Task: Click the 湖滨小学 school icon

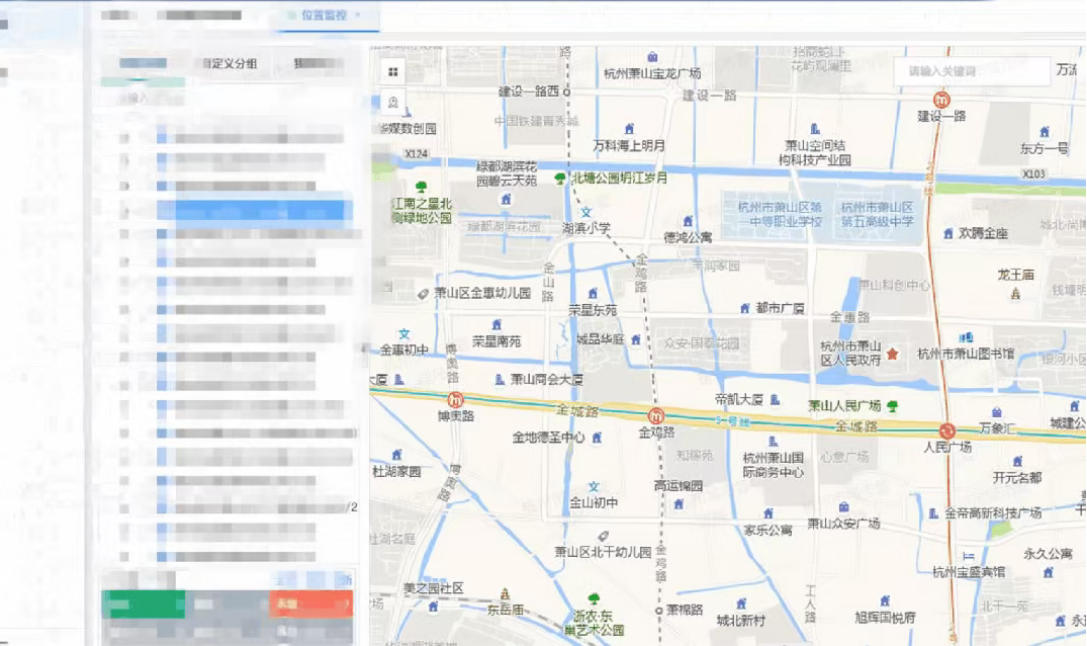Action: click(x=586, y=212)
